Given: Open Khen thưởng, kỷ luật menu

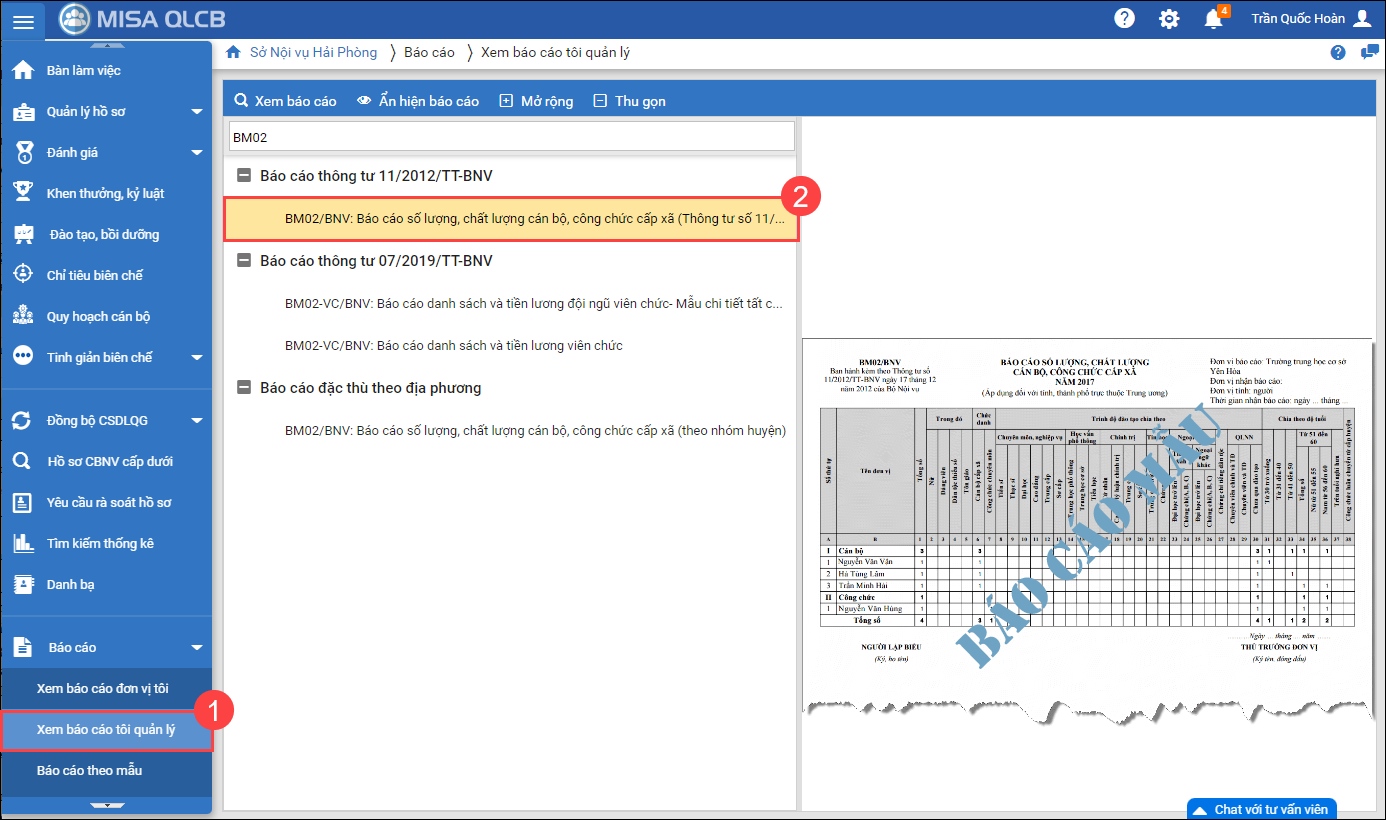Looking at the screenshot, I should click(x=105, y=193).
